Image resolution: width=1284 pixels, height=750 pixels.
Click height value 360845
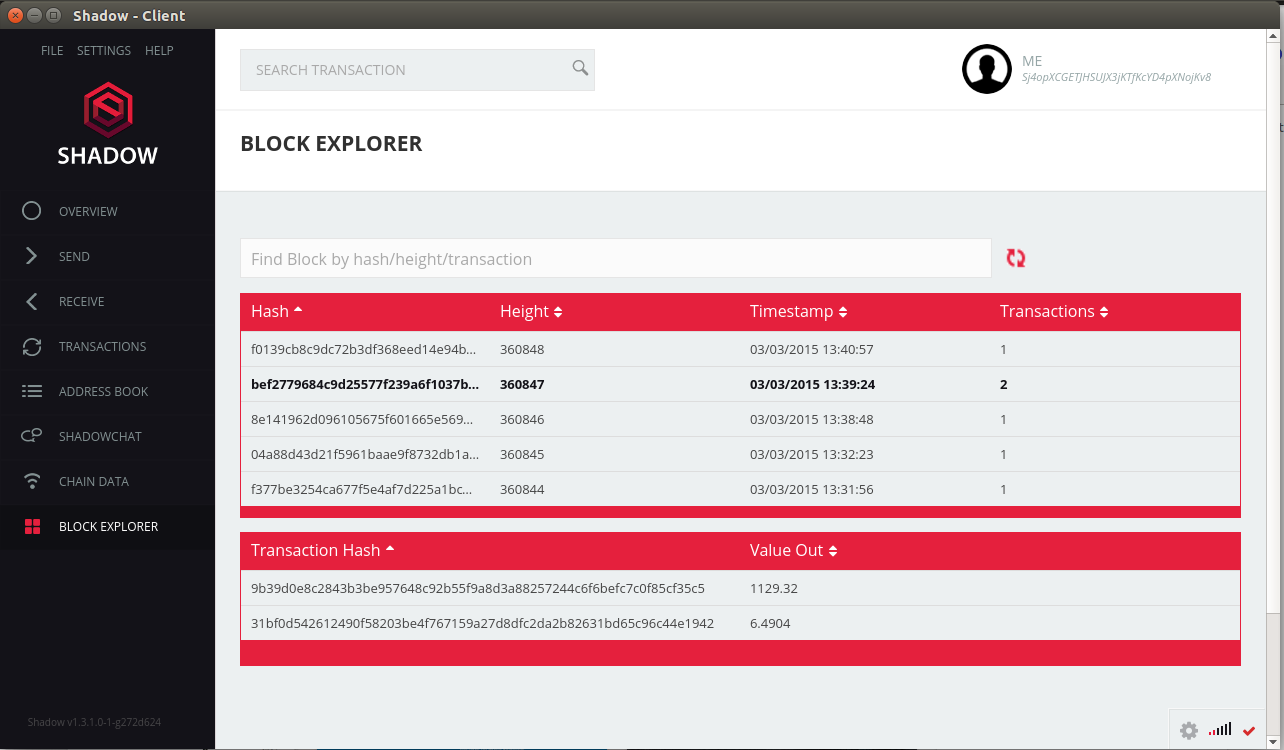tap(522, 454)
